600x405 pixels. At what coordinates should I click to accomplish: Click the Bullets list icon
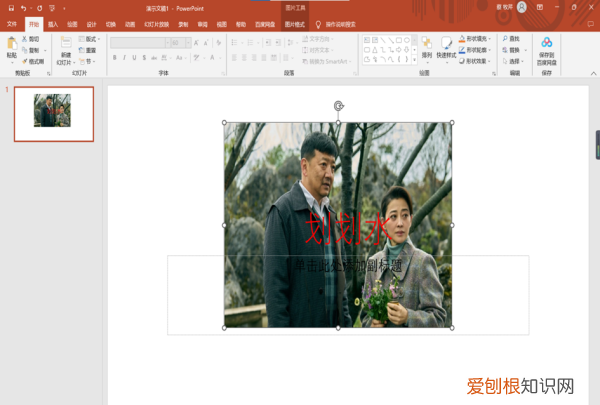click(x=234, y=42)
